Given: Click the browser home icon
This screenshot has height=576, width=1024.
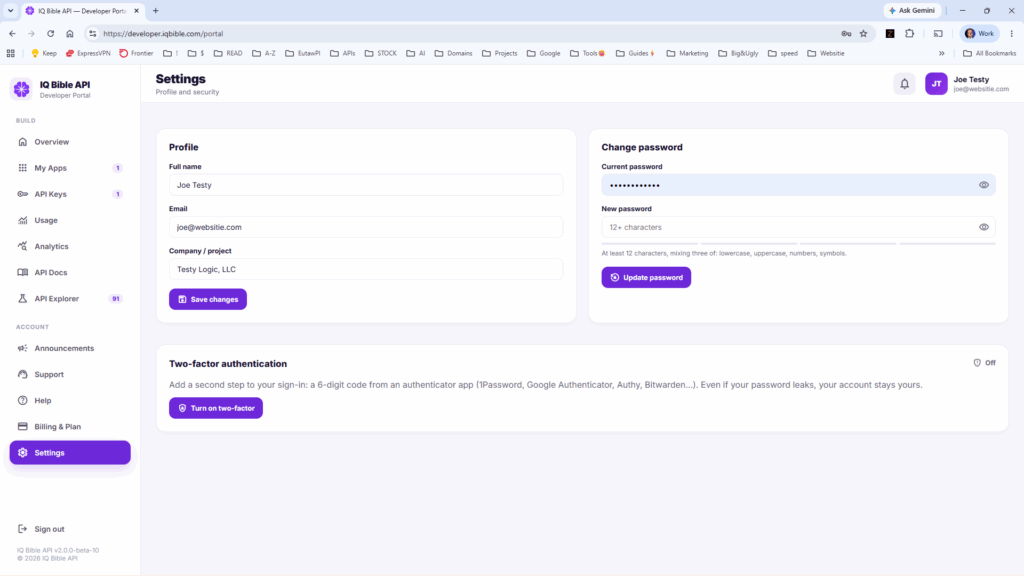Looking at the screenshot, I should click(70, 33).
